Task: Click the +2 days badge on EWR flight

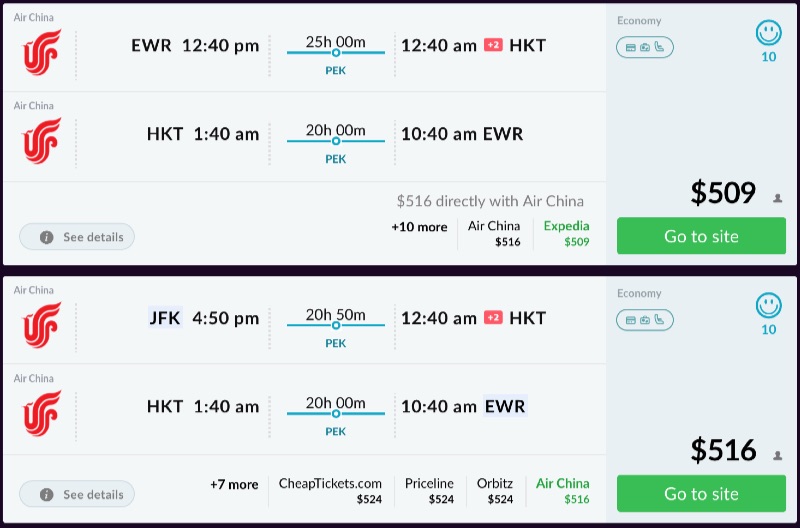Action: pos(493,45)
